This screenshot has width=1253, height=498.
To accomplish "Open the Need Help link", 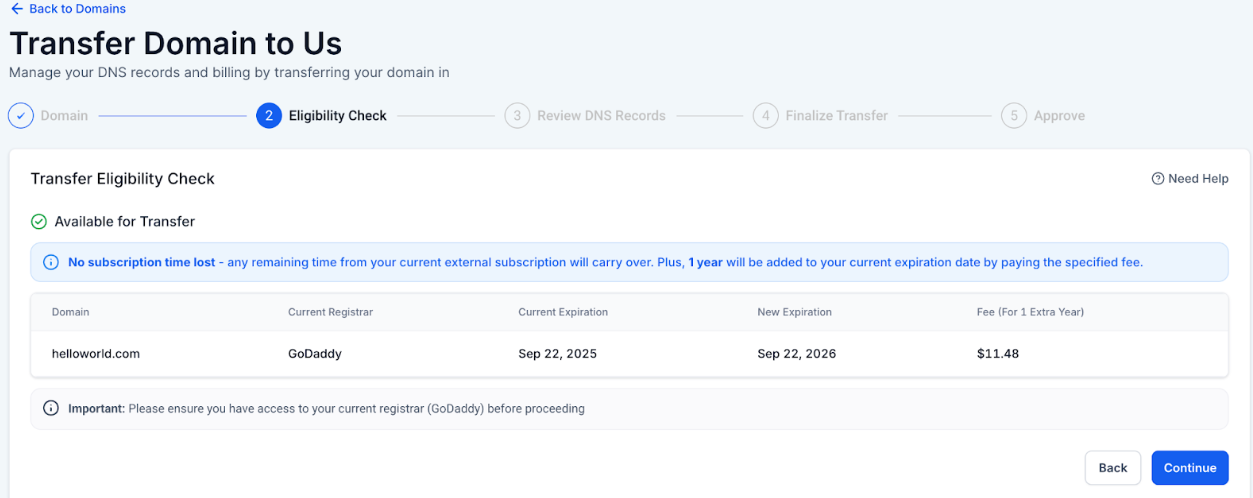I will [x=1198, y=179].
